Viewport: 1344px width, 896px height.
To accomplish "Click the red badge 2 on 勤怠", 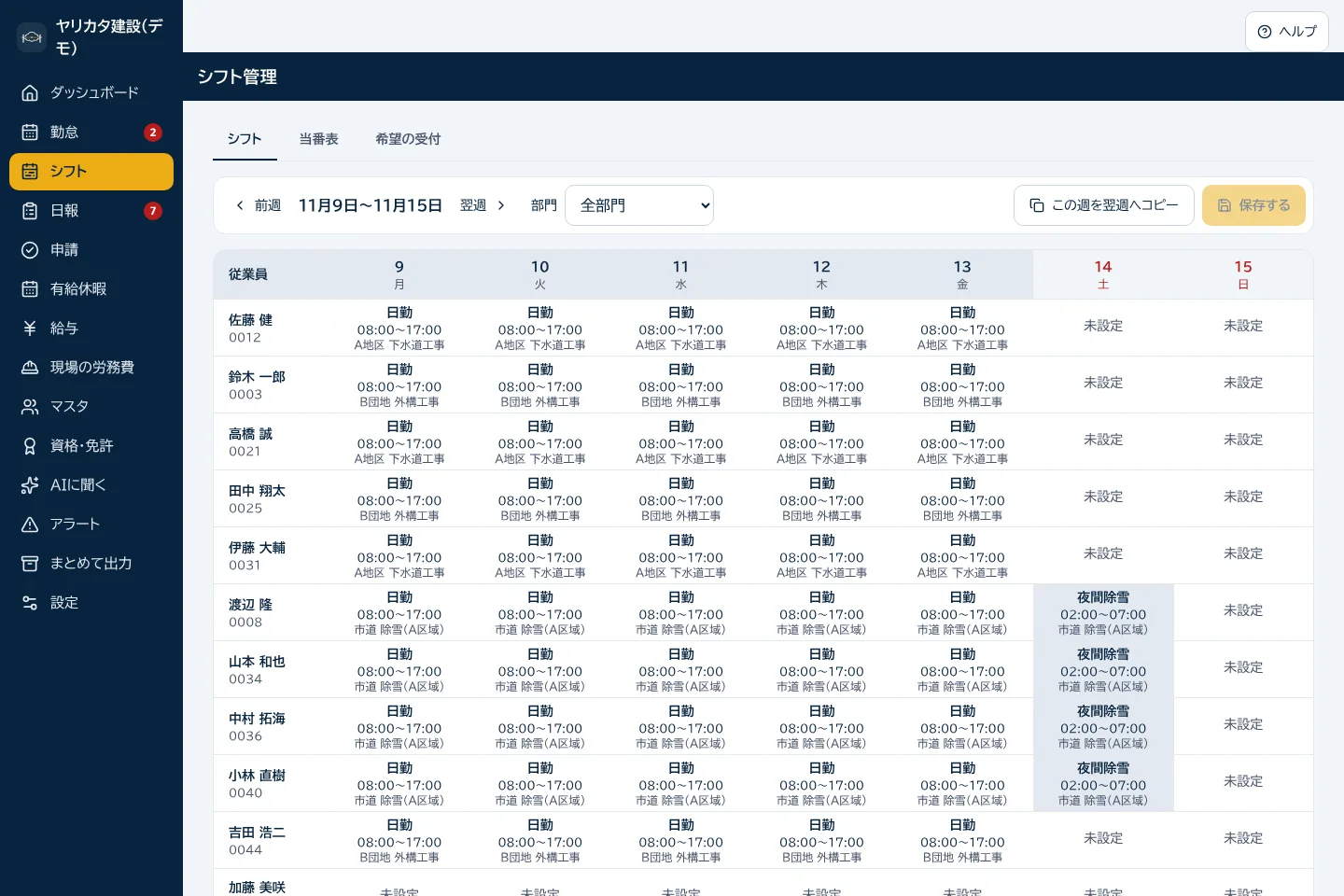I will coord(153,132).
